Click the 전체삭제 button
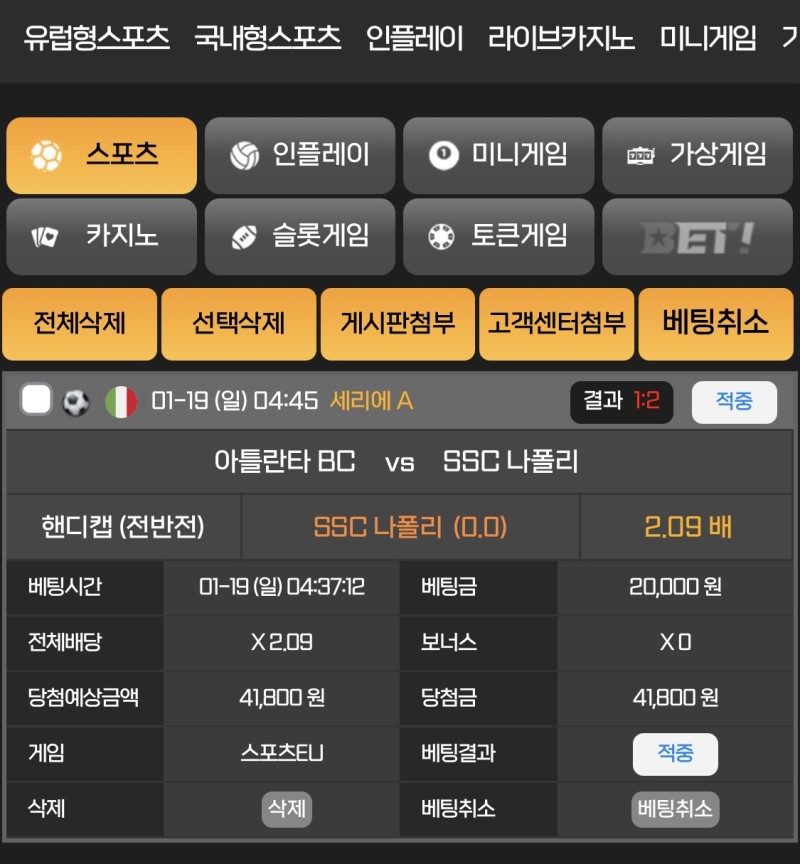Image resolution: width=800 pixels, height=864 pixels. [79, 324]
